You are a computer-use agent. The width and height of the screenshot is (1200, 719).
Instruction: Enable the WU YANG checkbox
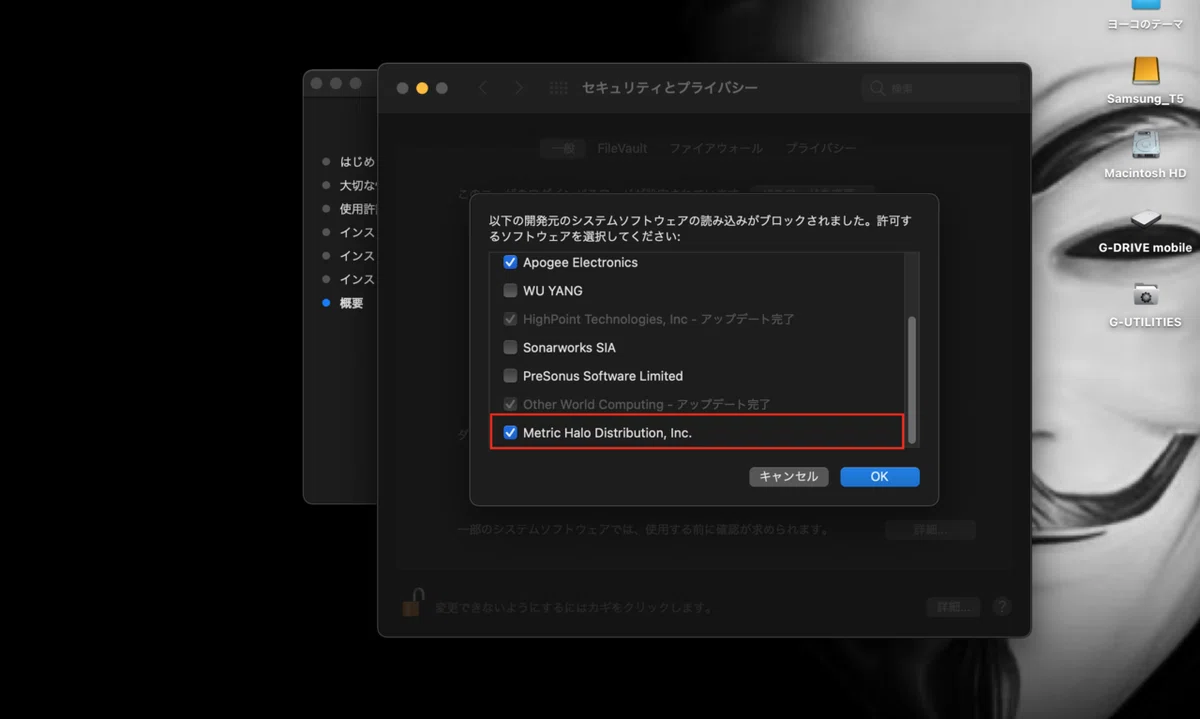tap(510, 290)
